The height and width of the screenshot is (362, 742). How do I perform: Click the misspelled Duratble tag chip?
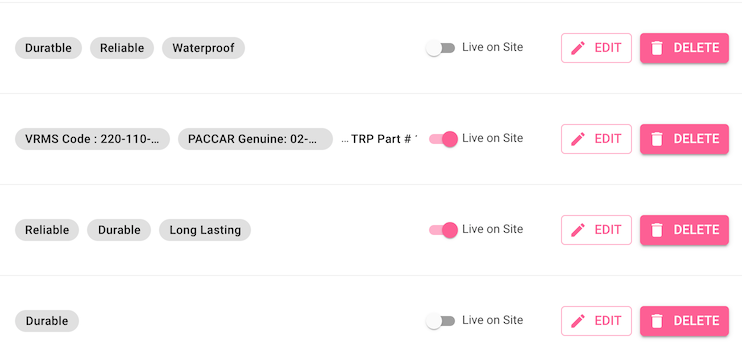click(x=48, y=48)
